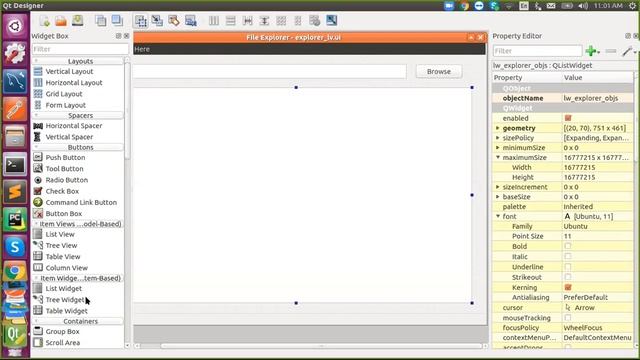Select Table View in Widget Box

tap(63, 257)
